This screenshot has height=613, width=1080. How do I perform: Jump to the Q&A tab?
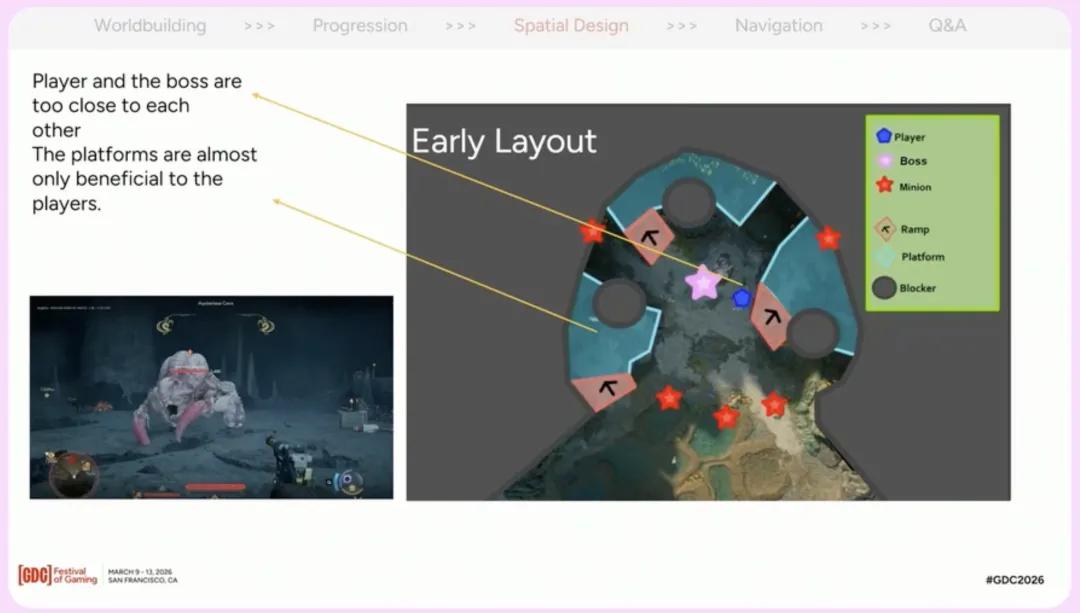click(948, 25)
